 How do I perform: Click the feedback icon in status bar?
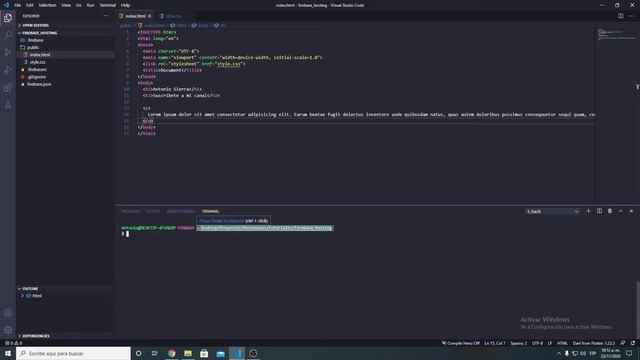click(622, 343)
